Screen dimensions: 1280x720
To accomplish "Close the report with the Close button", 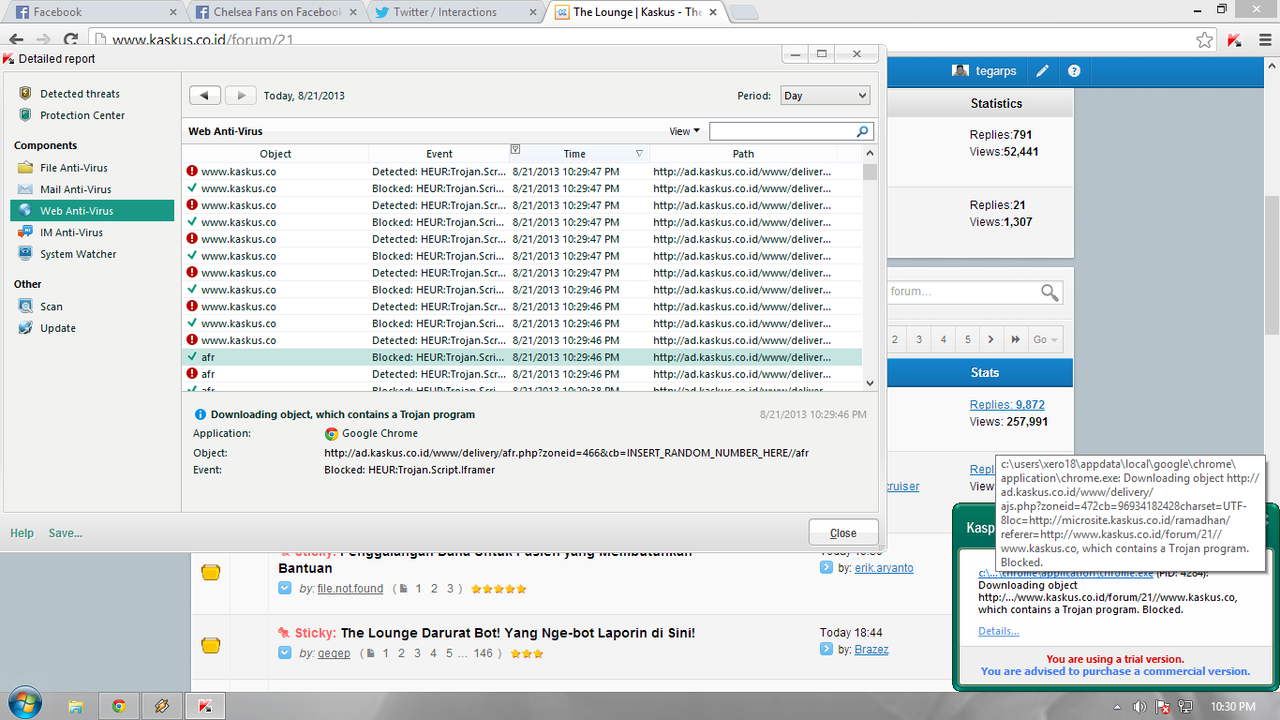I will point(843,533).
